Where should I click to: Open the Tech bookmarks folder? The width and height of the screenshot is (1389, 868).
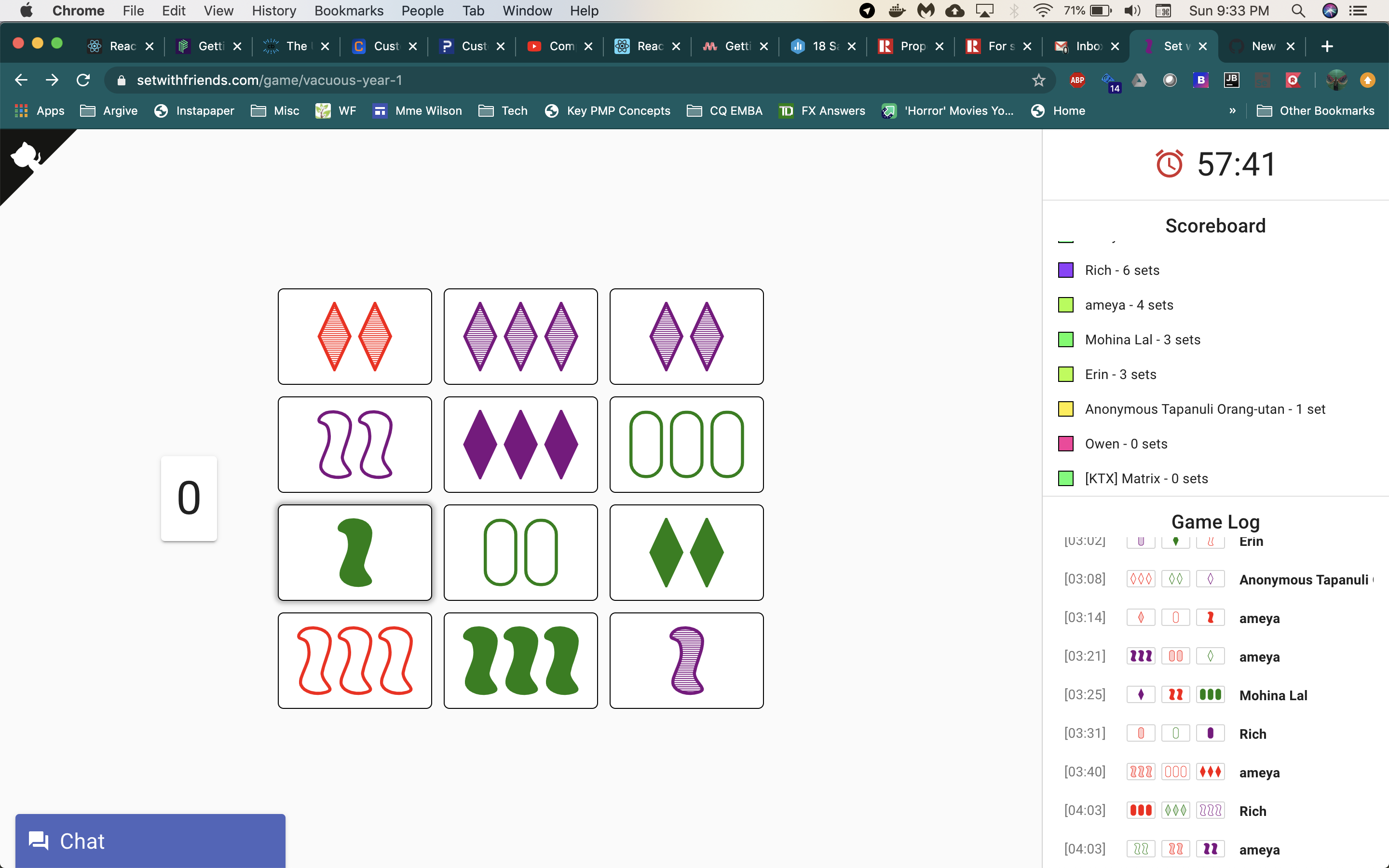[x=503, y=111]
